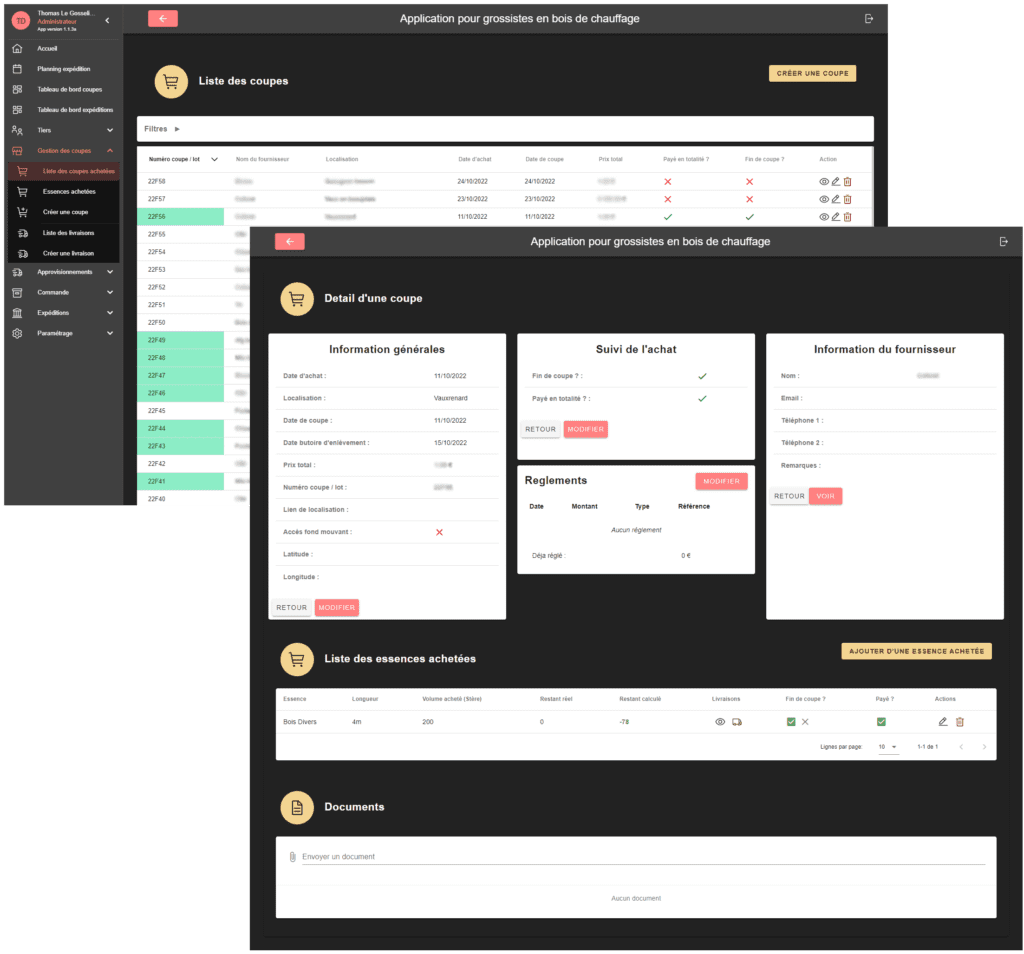Click pencil icon to edit Bois Divers essence
Viewport: 1024px width, 954px height.
(x=943, y=722)
